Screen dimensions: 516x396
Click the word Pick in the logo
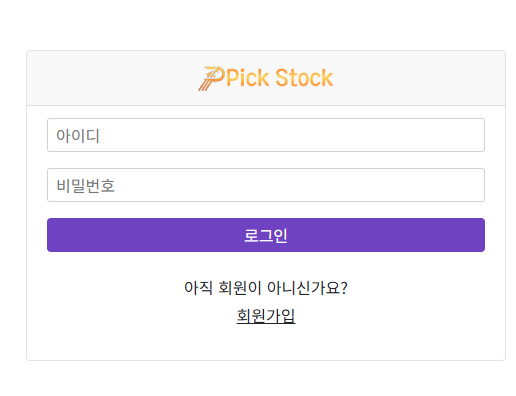[247, 78]
